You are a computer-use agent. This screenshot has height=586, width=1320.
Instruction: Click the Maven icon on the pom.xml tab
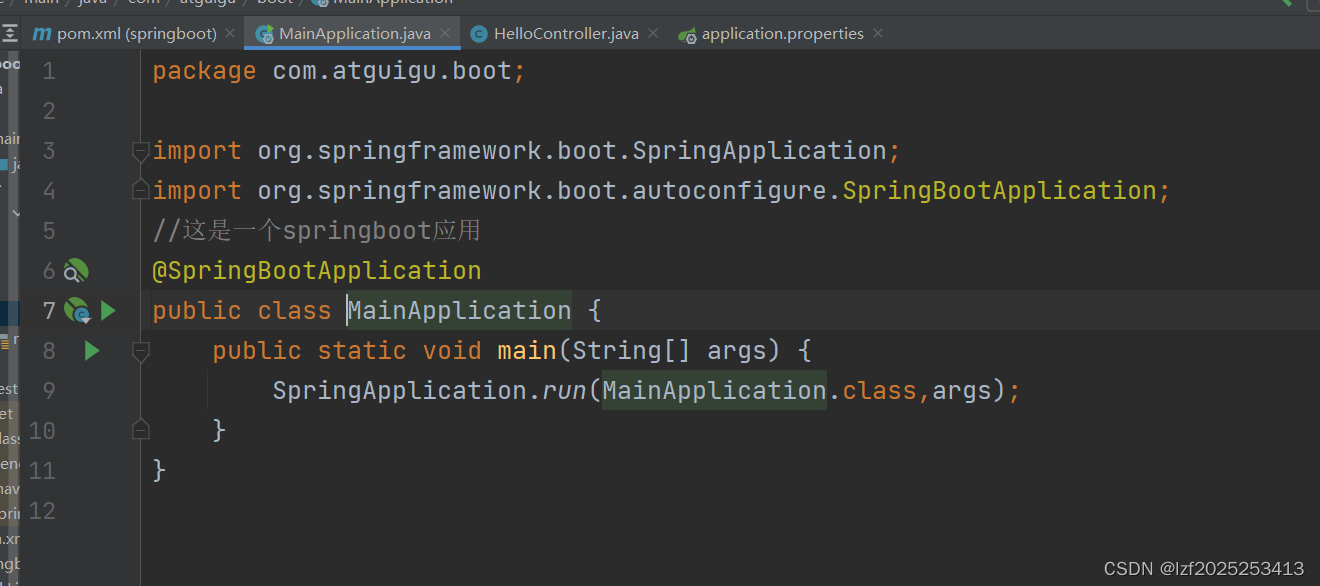[x=43, y=32]
